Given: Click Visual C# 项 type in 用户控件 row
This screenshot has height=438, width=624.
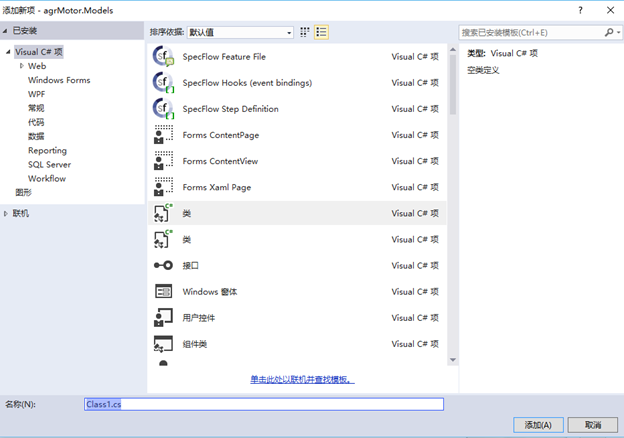Looking at the screenshot, I should coord(415,317).
